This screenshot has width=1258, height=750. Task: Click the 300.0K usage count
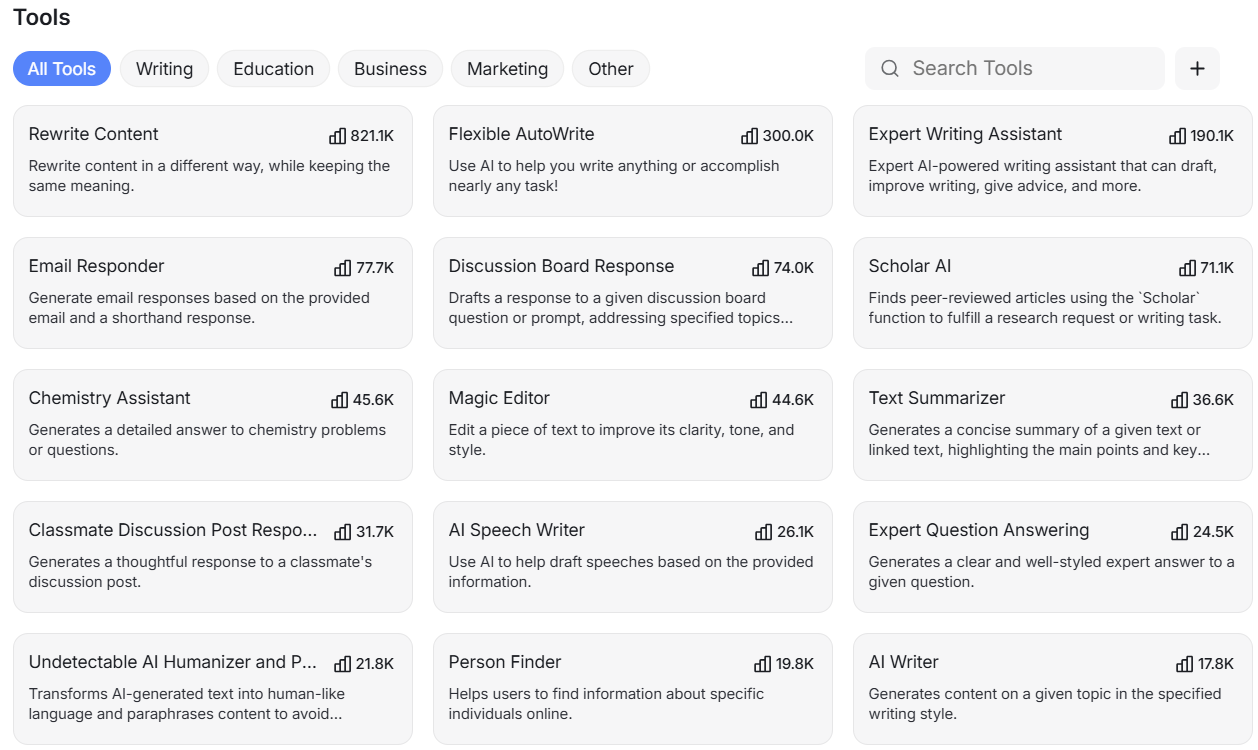[x=788, y=136]
